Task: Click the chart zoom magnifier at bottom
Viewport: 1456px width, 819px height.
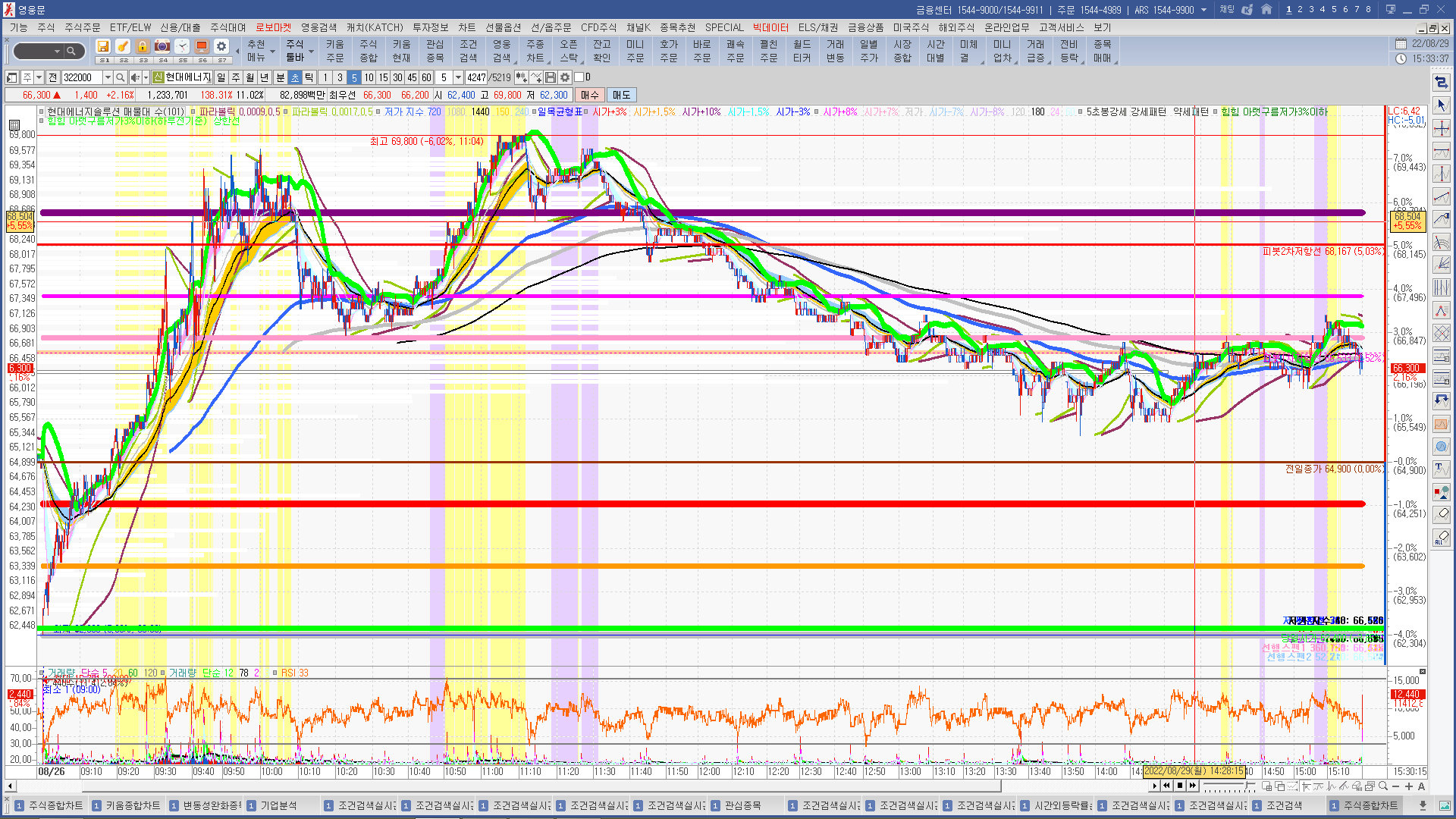Action: tap(1383, 786)
